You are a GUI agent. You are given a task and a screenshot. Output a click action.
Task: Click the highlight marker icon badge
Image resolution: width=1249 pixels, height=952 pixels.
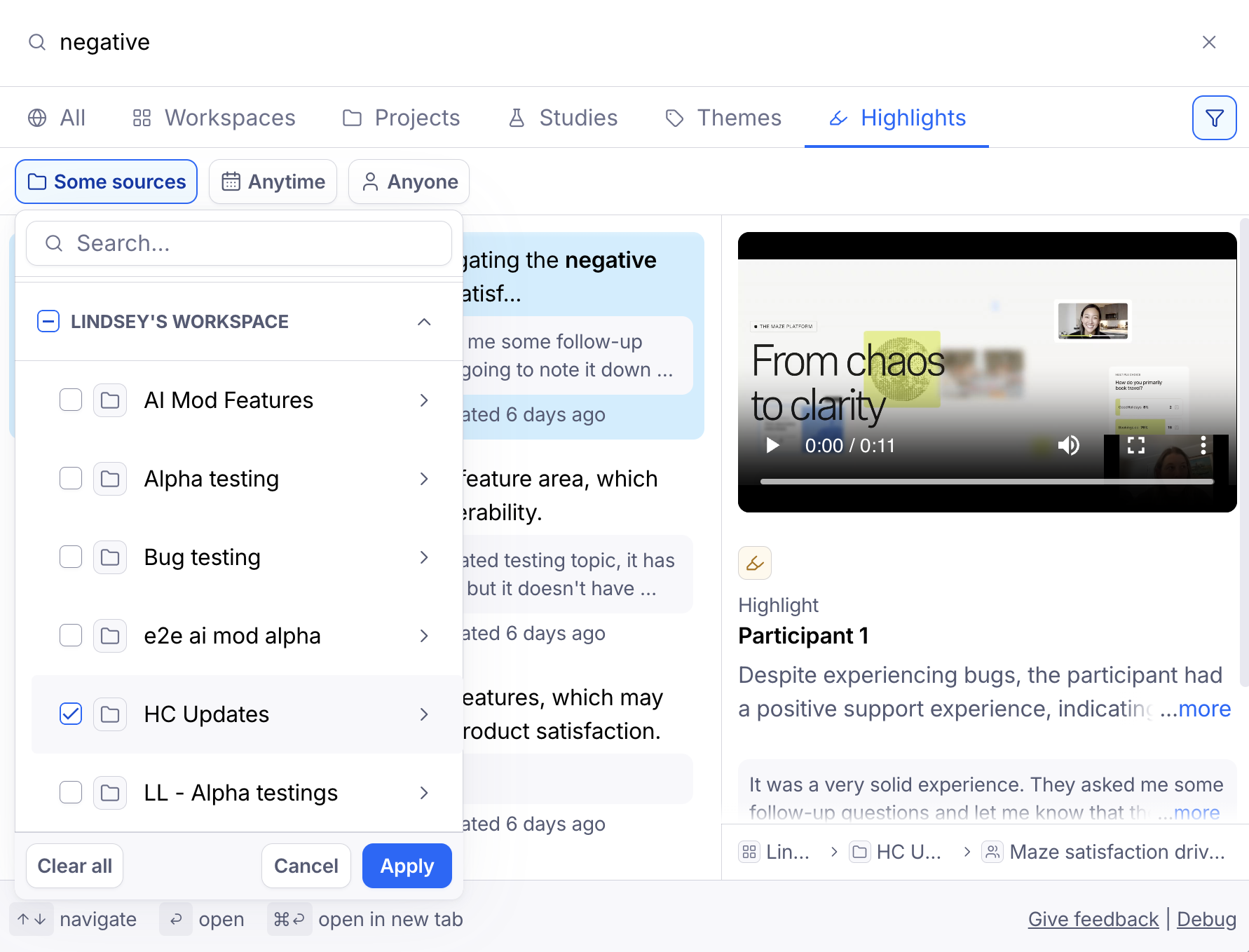coord(755,563)
